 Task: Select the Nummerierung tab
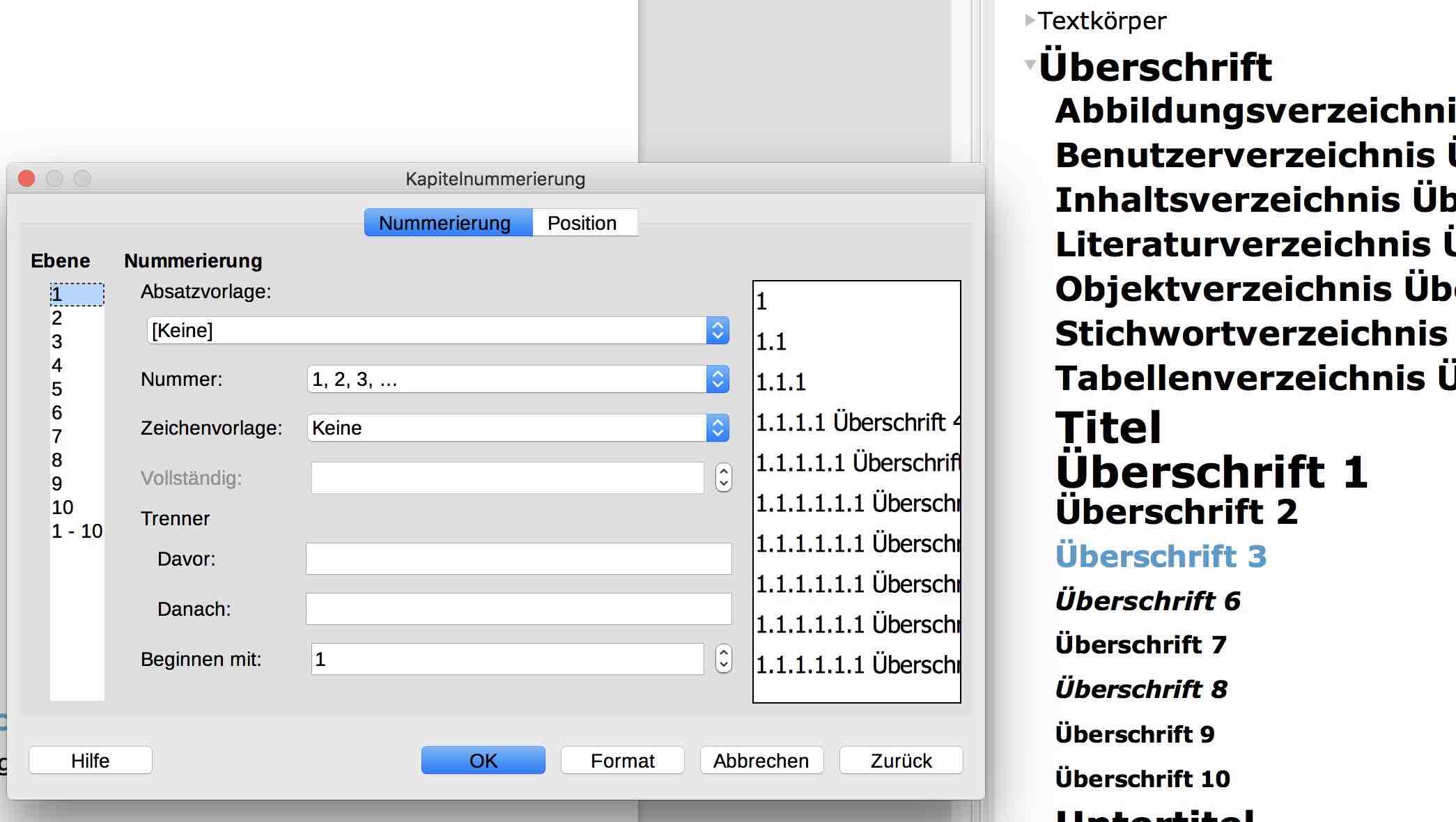tap(446, 223)
